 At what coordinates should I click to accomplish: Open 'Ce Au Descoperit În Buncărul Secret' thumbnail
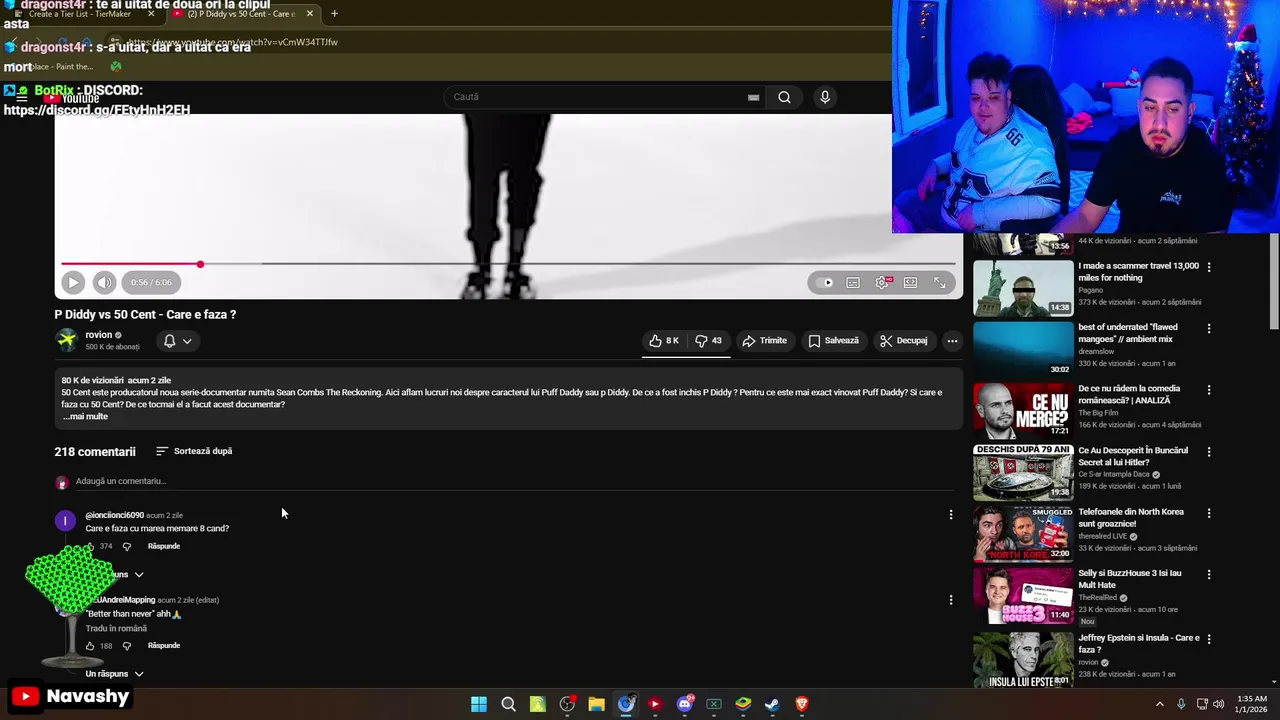click(x=1023, y=472)
